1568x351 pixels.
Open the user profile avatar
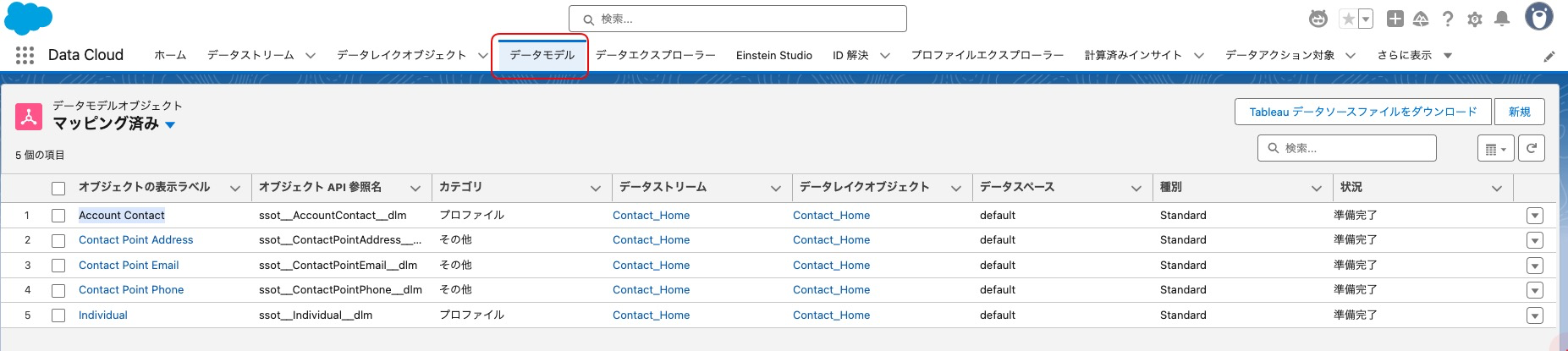[1538, 17]
